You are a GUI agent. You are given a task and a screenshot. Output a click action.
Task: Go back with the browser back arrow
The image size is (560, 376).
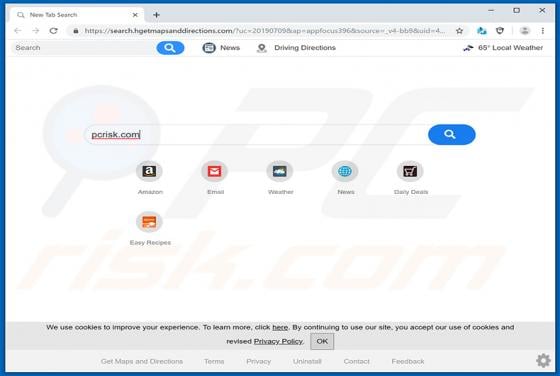point(18,31)
